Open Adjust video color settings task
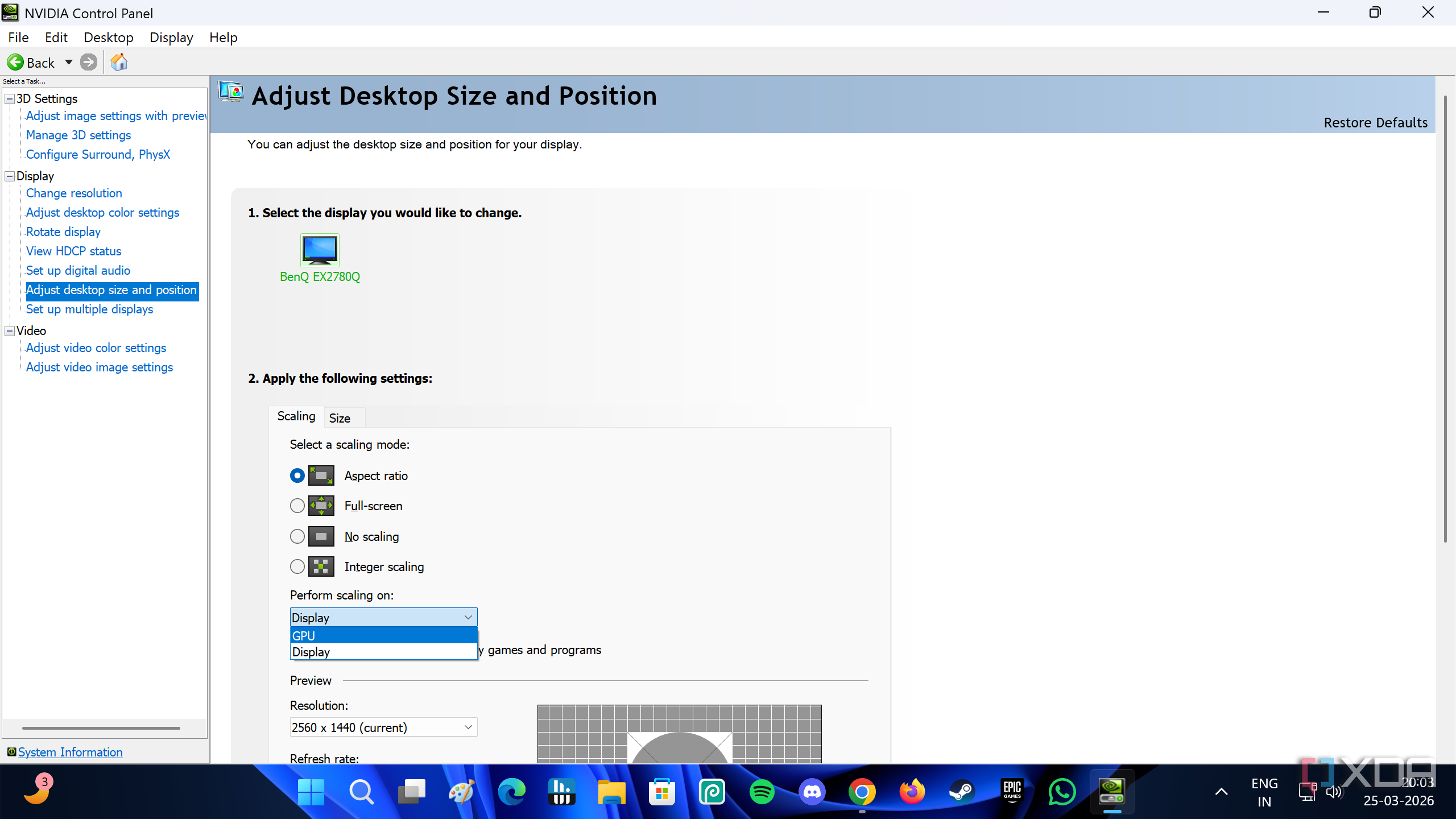Screen dimensions: 1456x819 (96, 348)
